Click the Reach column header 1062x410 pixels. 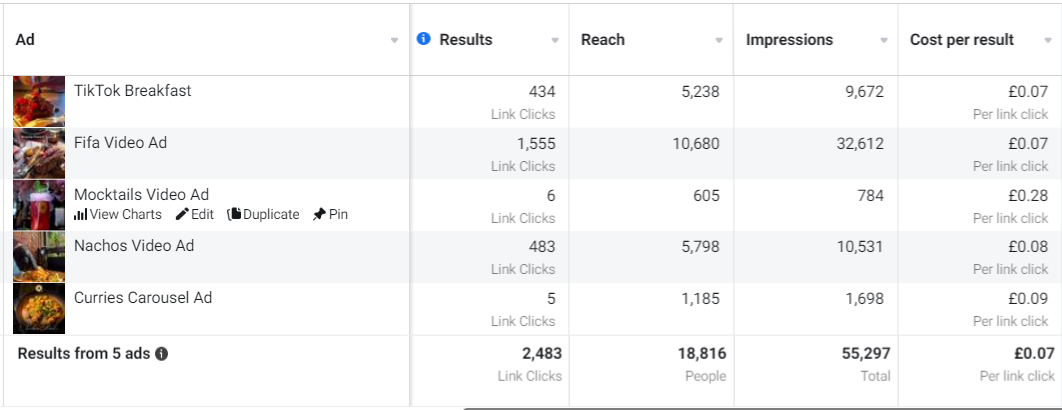point(603,40)
